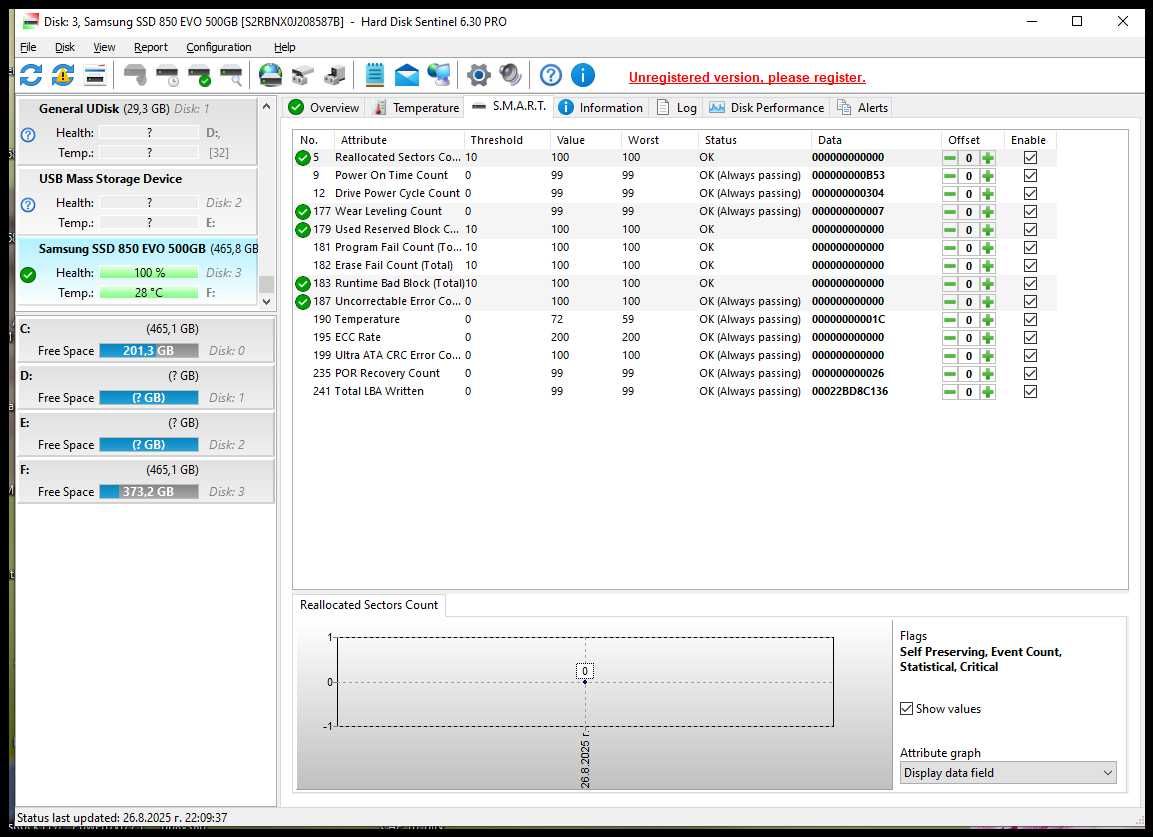The image size is (1153, 837).
Task: Toggle Enable checkbox for Total LBA Written
Action: (1030, 391)
